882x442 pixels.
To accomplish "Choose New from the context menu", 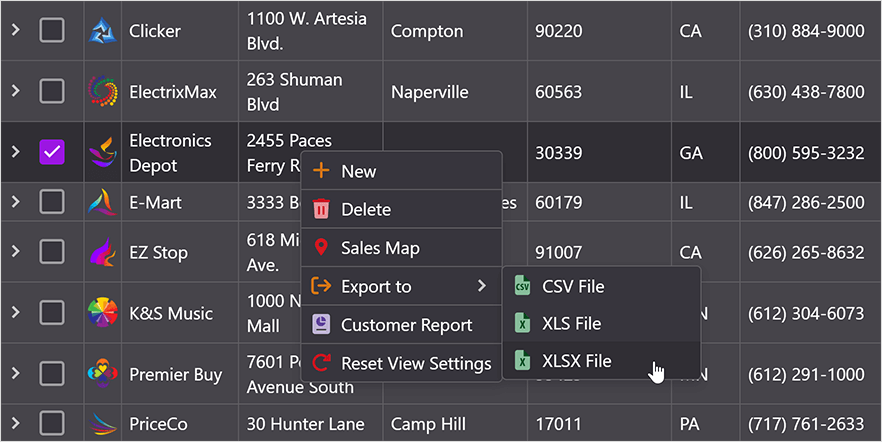I will (x=358, y=171).
